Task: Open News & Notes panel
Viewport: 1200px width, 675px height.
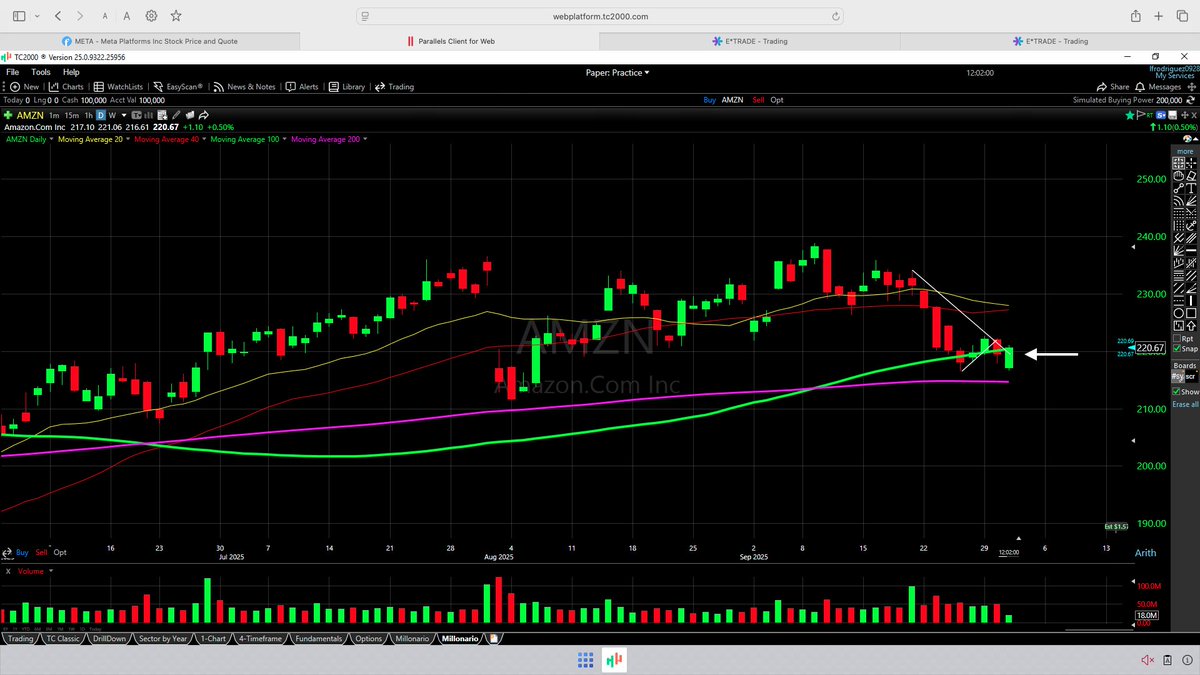Action: (x=244, y=87)
